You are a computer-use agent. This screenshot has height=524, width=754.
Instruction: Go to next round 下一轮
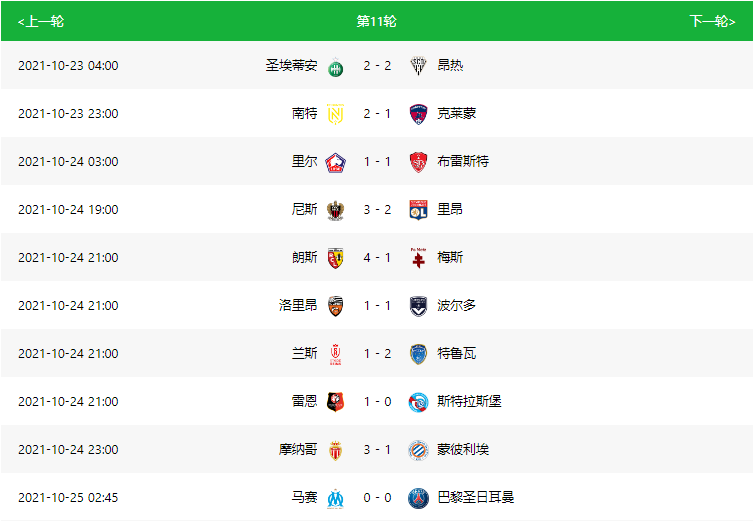click(x=712, y=22)
